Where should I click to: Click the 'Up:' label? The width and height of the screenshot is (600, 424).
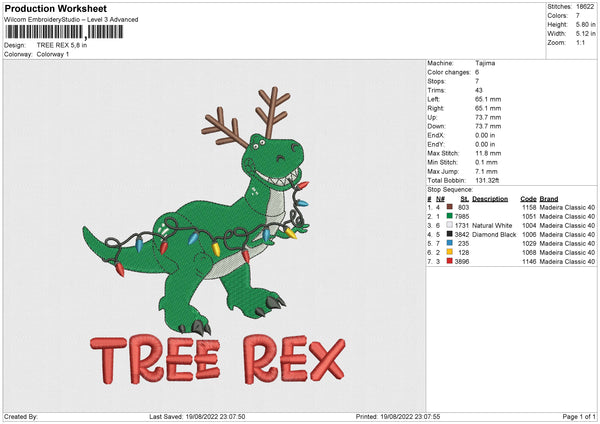[x=432, y=117]
